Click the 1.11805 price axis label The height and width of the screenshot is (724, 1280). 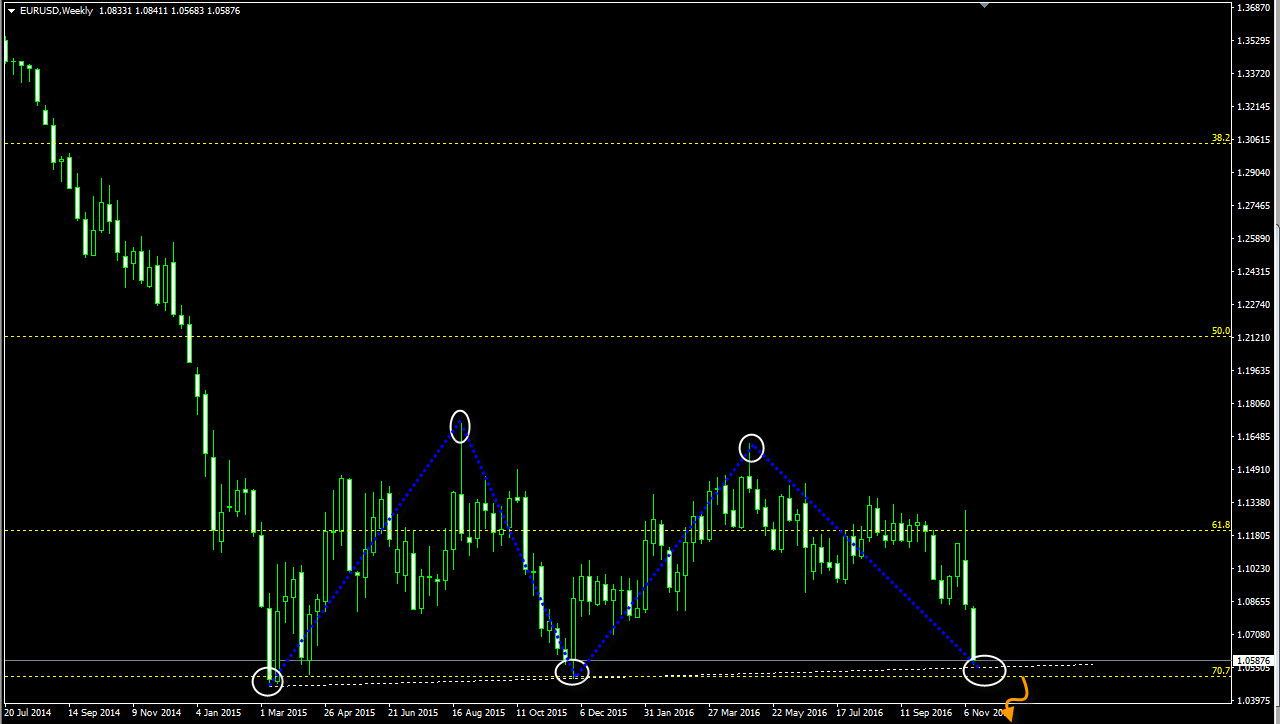click(x=1254, y=536)
